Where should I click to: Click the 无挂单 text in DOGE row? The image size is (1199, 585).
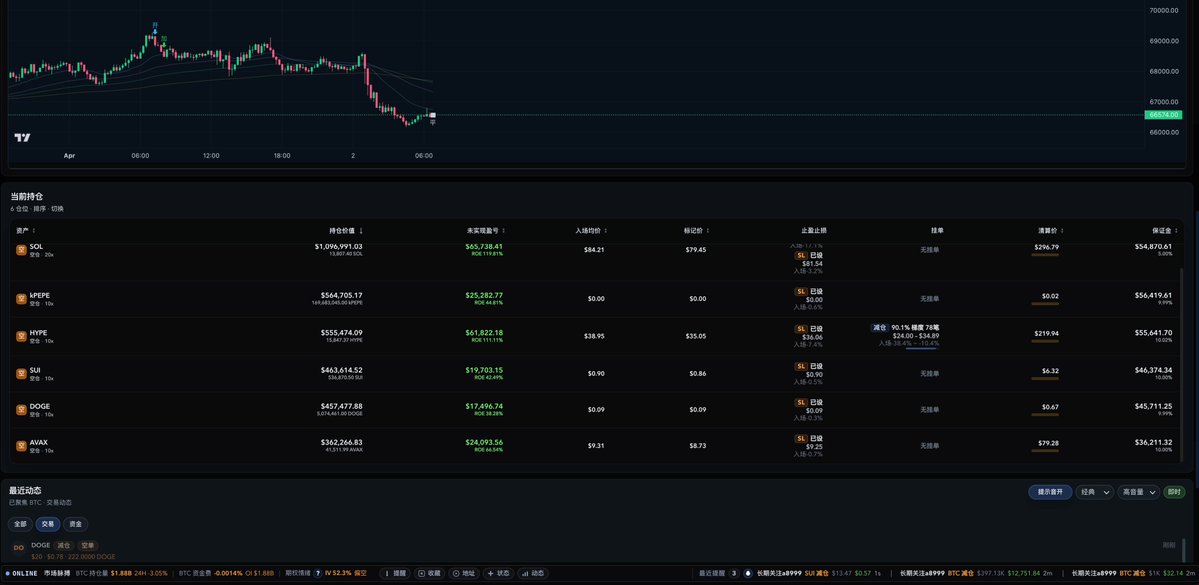(928, 410)
